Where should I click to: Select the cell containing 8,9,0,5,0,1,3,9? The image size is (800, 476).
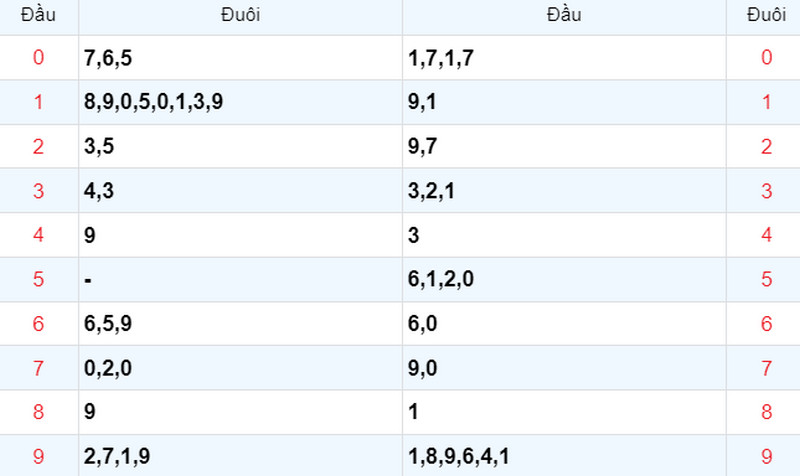click(240, 102)
